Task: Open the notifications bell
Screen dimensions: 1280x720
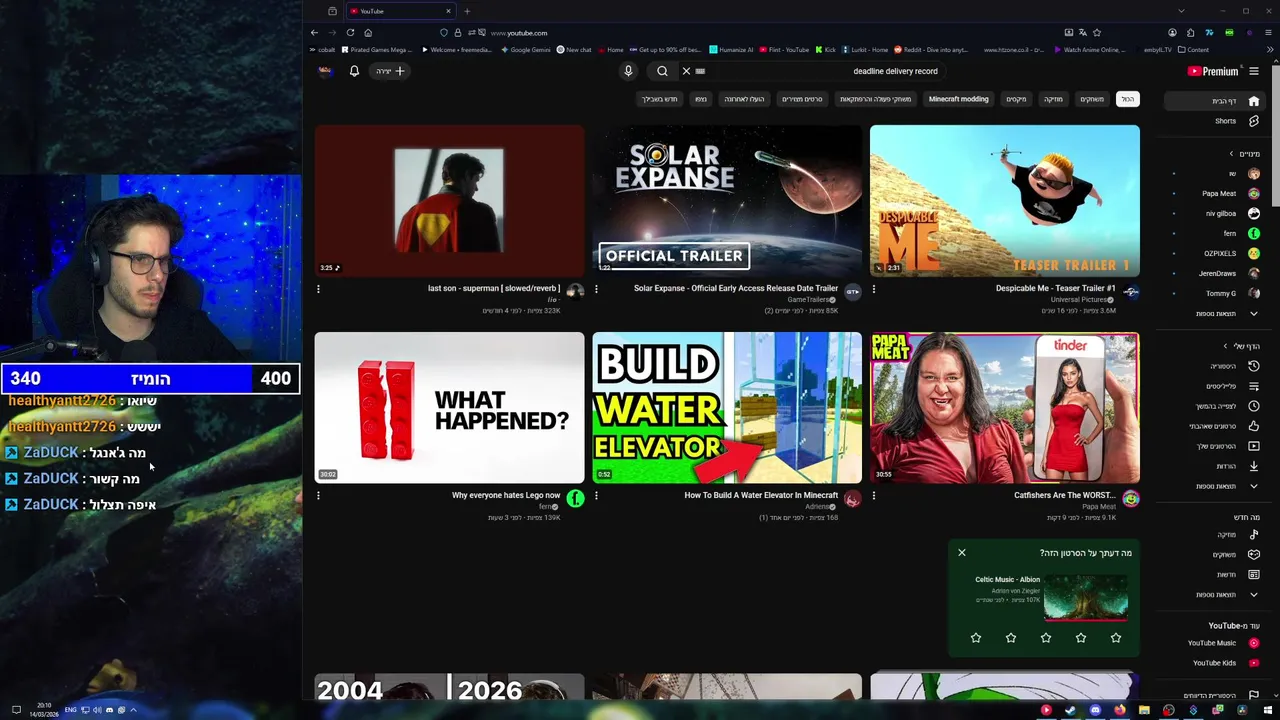Action: click(354, 71)
